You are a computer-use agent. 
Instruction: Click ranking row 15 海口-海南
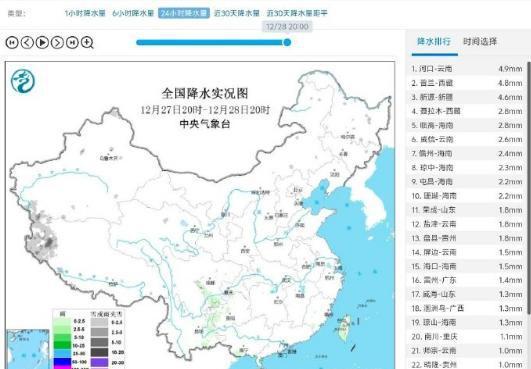[x=467, y=266]
